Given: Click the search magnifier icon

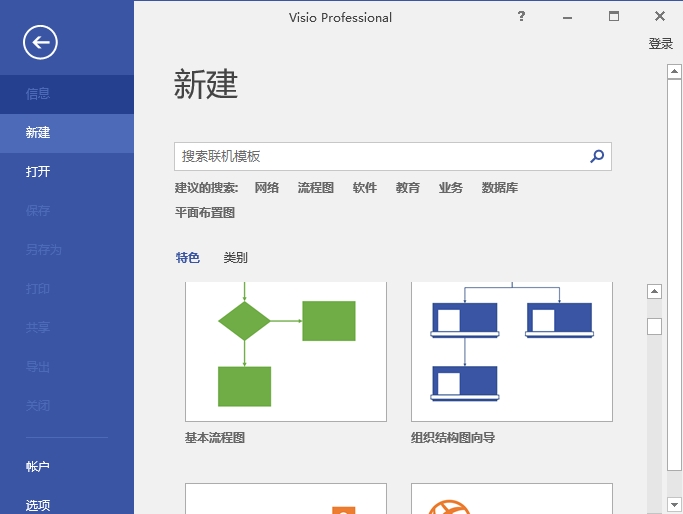Looking at the screenshot, I should 597,156.
